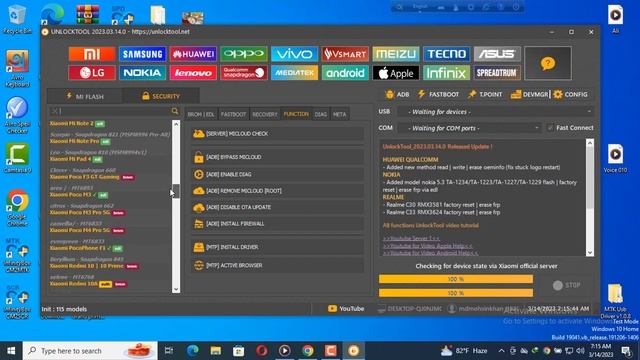
Task: Run [ADB] REMOVE MICLOUD [ROOT]
Action: pos(278,191)
